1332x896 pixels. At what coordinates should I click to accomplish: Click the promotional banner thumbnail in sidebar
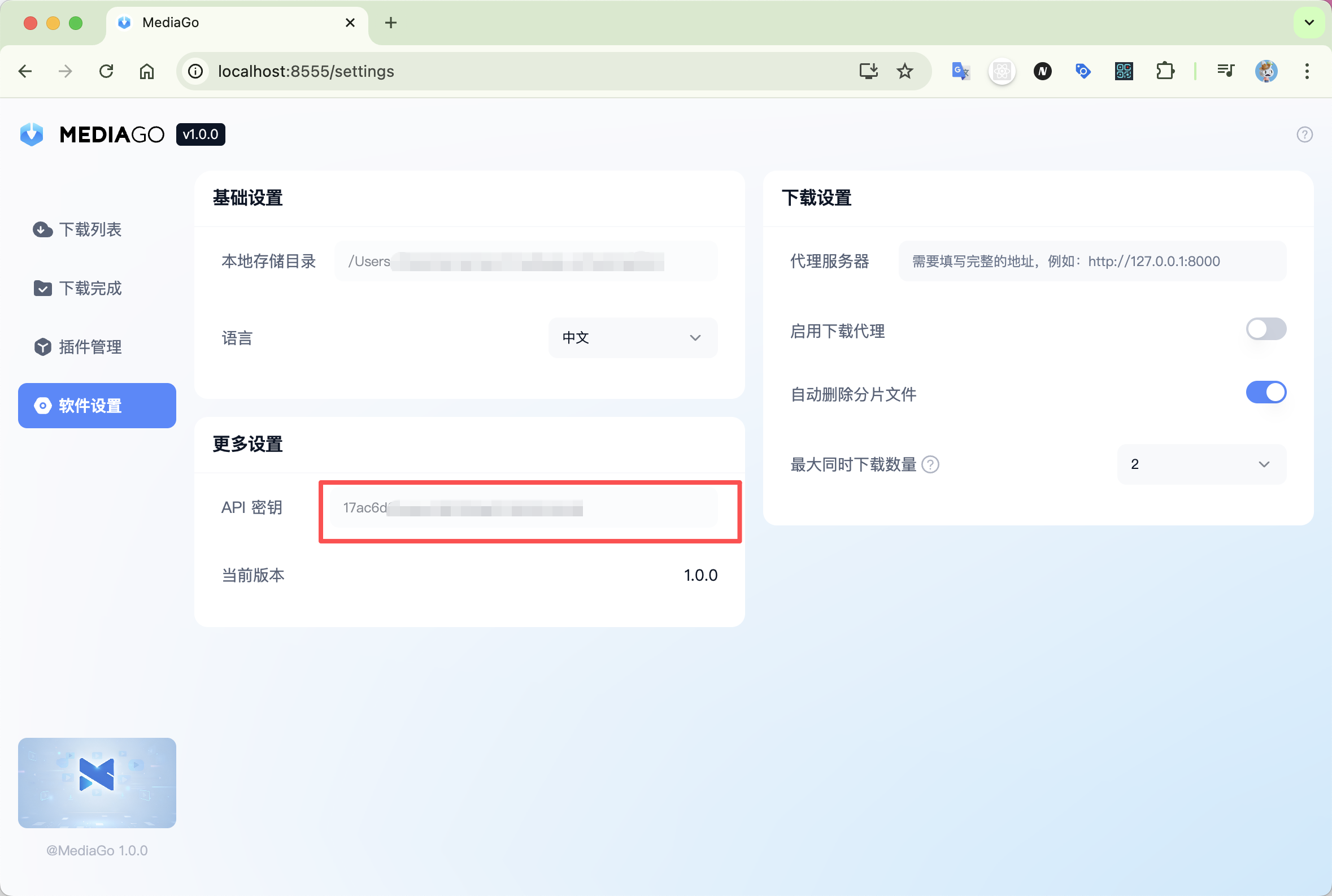(97, 782)
